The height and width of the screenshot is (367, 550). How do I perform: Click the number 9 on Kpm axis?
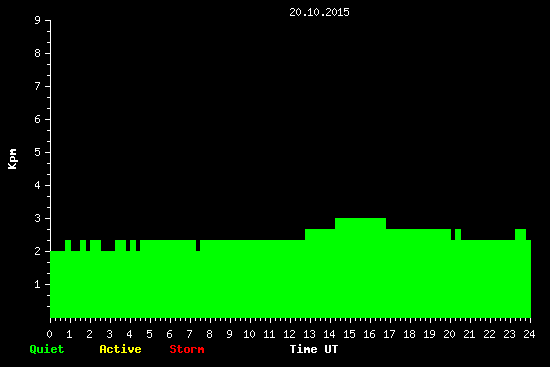pos(38,20)
